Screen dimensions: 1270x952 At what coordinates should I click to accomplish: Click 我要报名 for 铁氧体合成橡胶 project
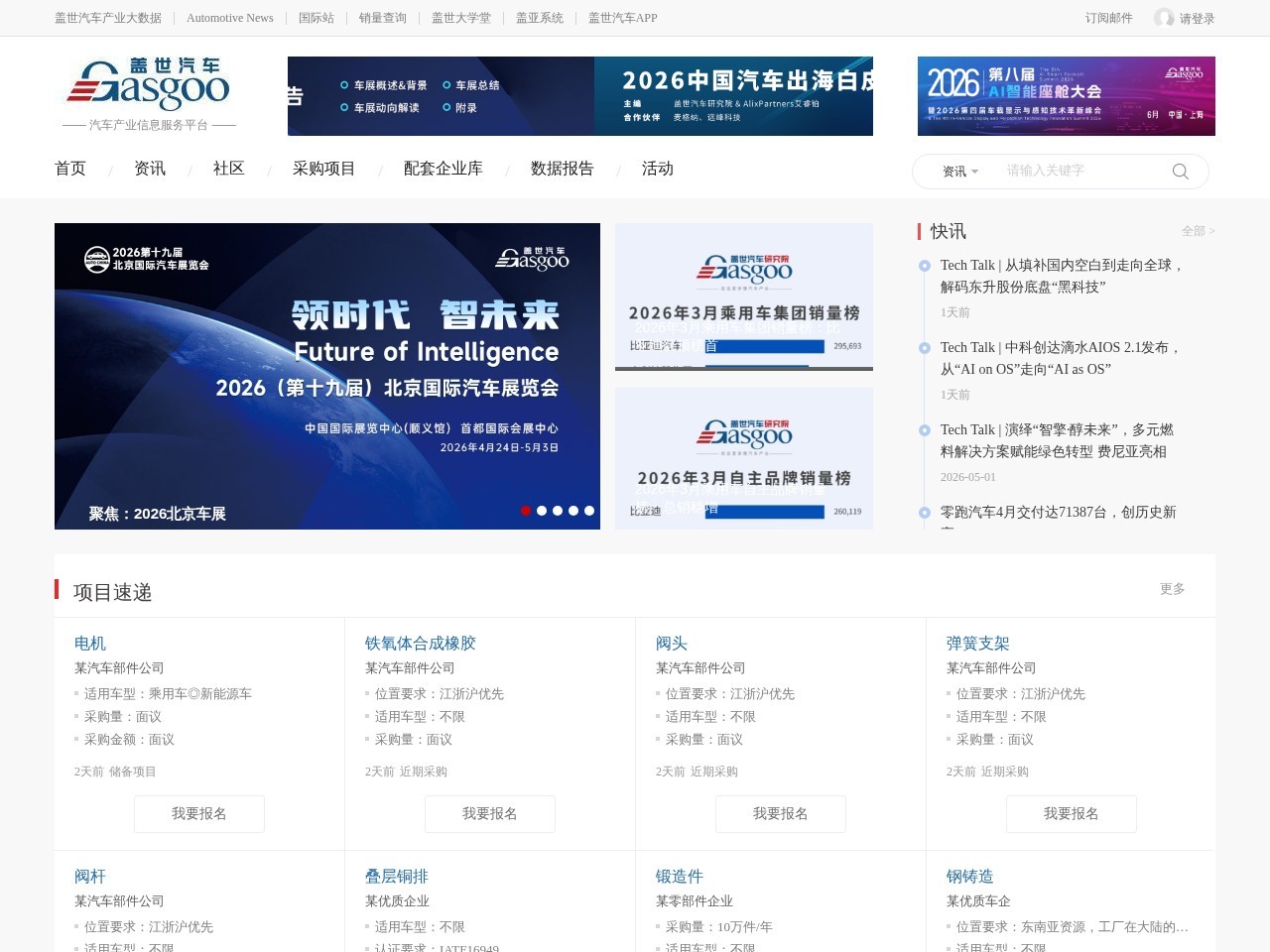point(490,814)
